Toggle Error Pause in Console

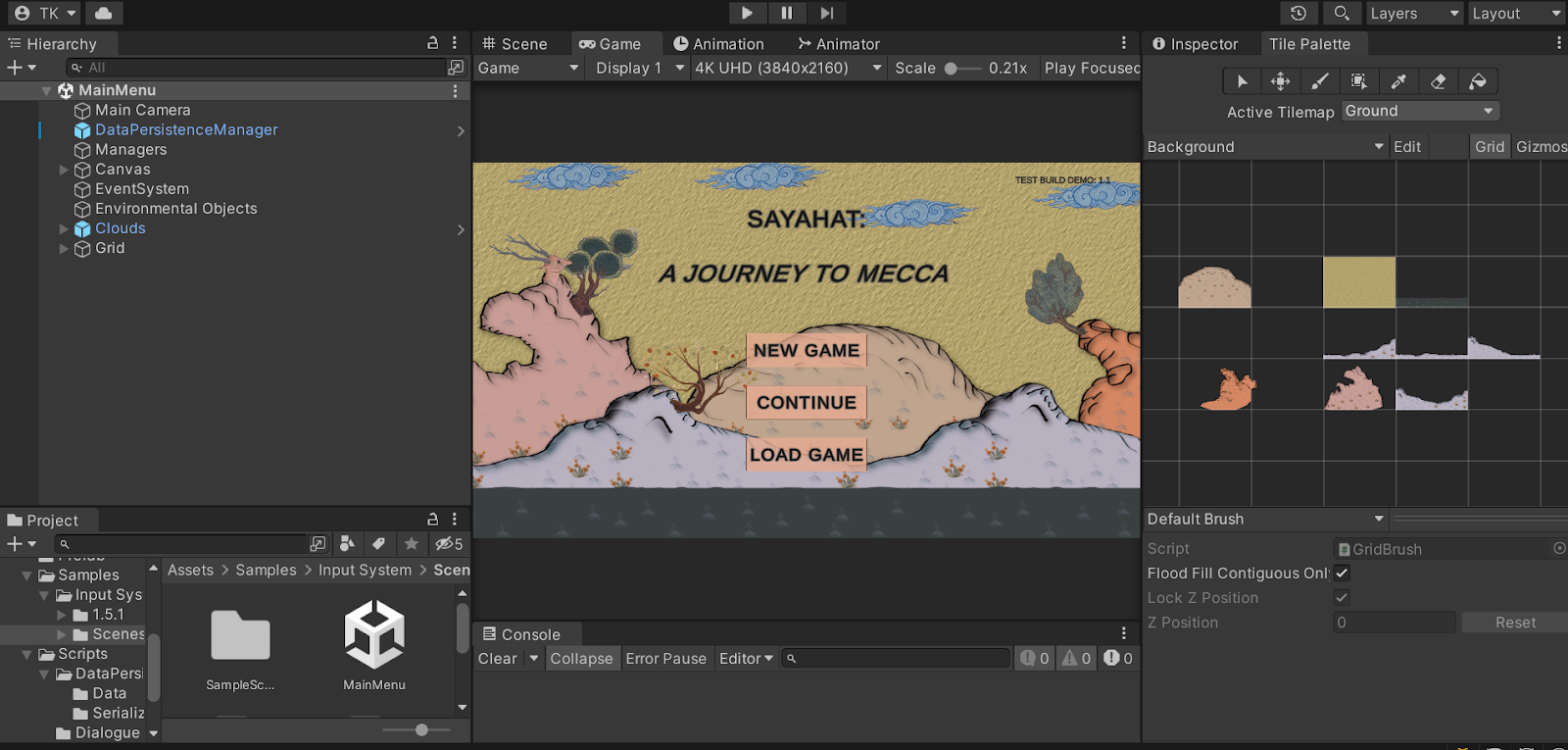666,659
